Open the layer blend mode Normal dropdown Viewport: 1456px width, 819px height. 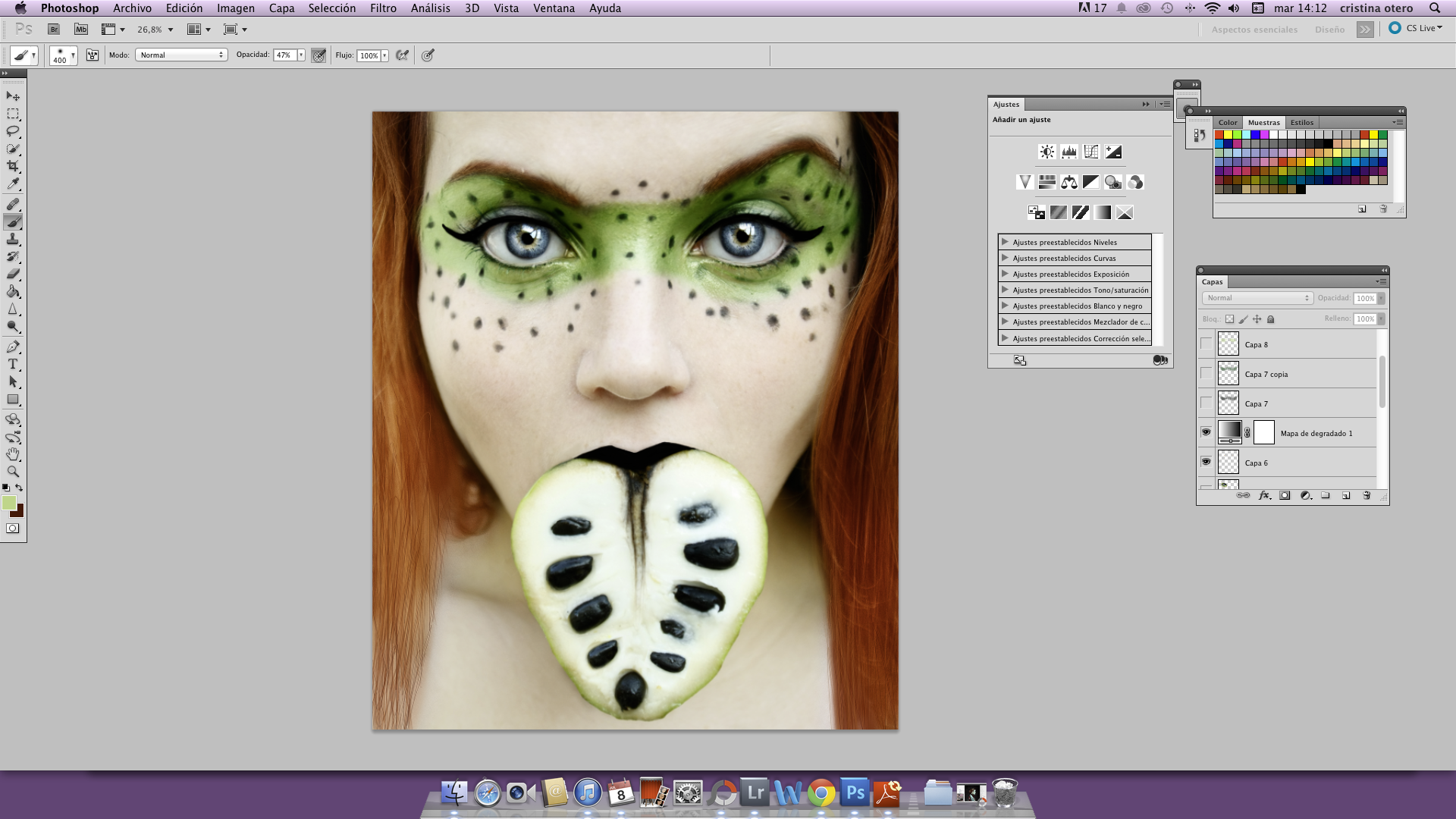pos(1257,298)
